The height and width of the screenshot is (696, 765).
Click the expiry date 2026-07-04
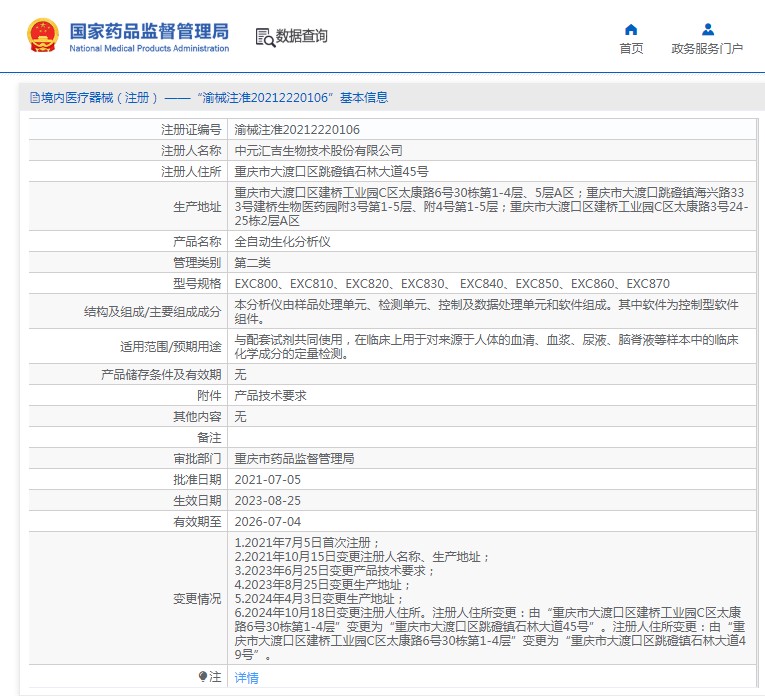point(267,522)
